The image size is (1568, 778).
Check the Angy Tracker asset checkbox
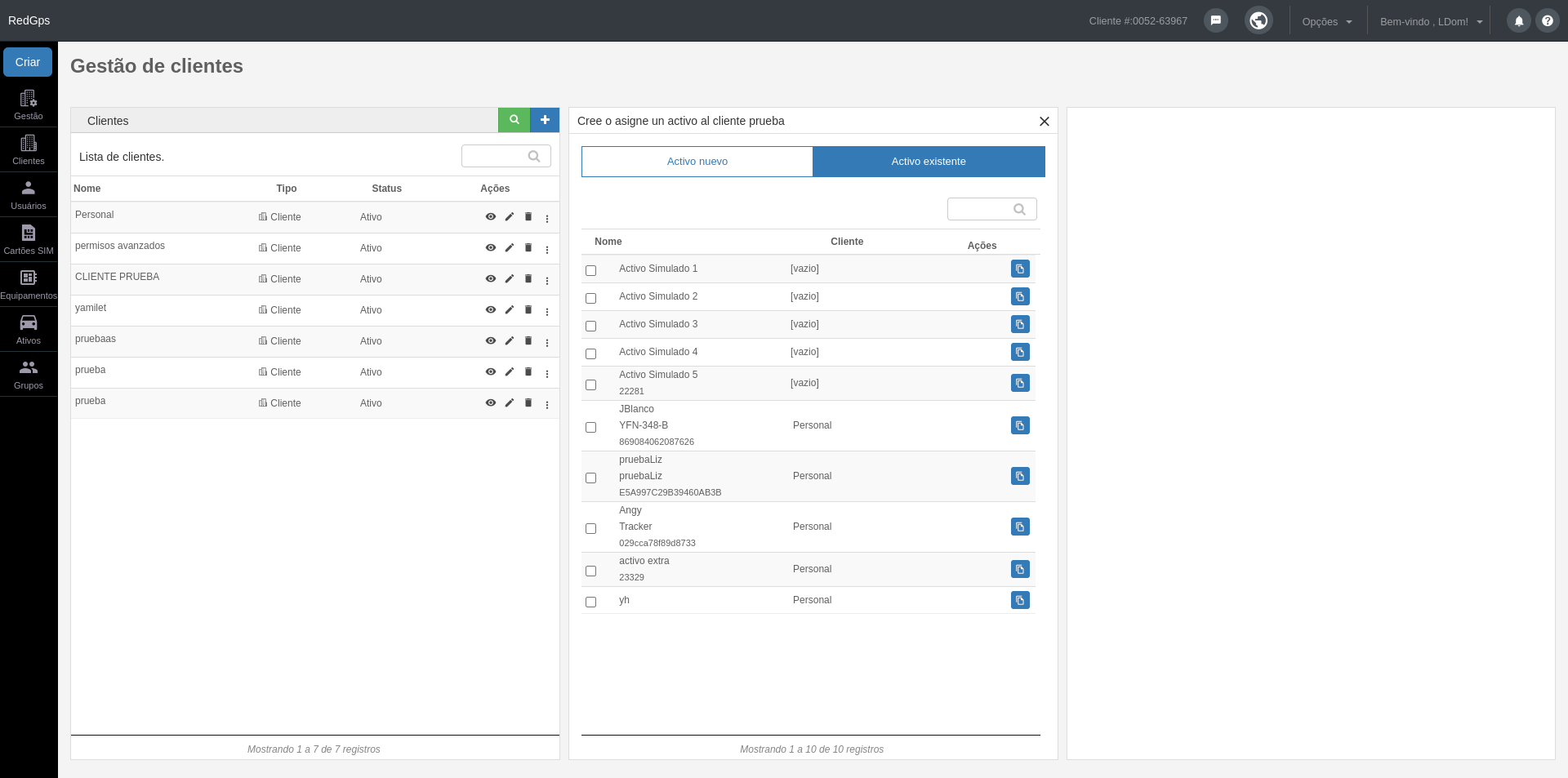(591, 528)
